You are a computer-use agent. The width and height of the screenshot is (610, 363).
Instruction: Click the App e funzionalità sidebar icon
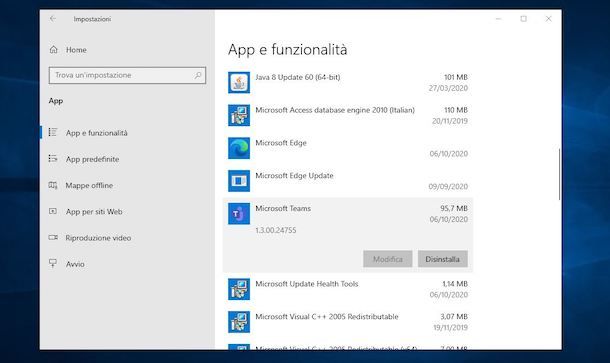[53, 133]
